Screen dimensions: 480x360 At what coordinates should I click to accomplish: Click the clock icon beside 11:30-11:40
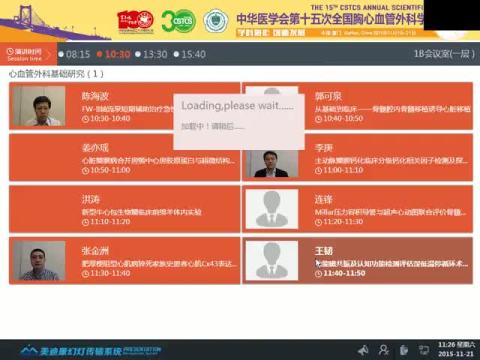click(x=85, y=274)
